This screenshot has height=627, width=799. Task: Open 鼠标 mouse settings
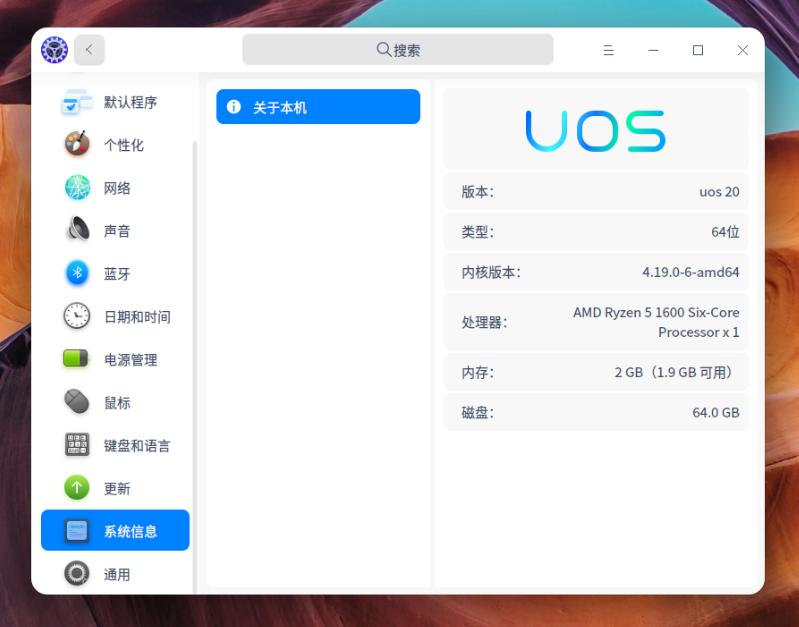(115, 402)
